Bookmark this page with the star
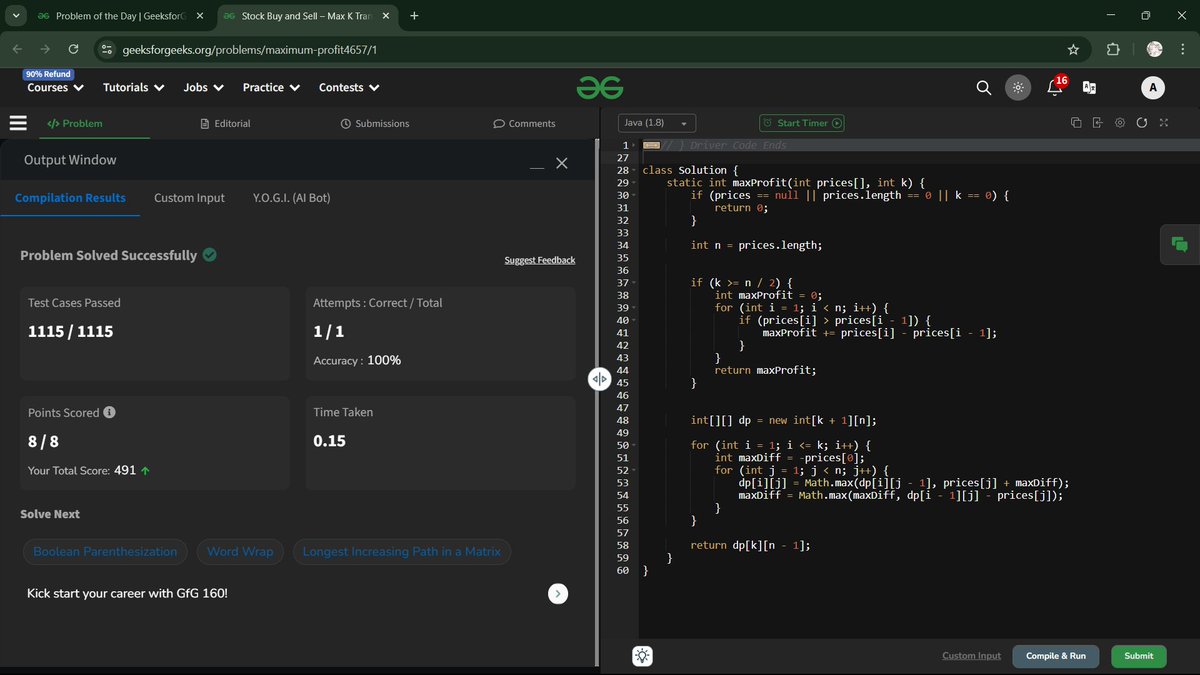This screenshot has height=675, width=1200. point(1073,49)
